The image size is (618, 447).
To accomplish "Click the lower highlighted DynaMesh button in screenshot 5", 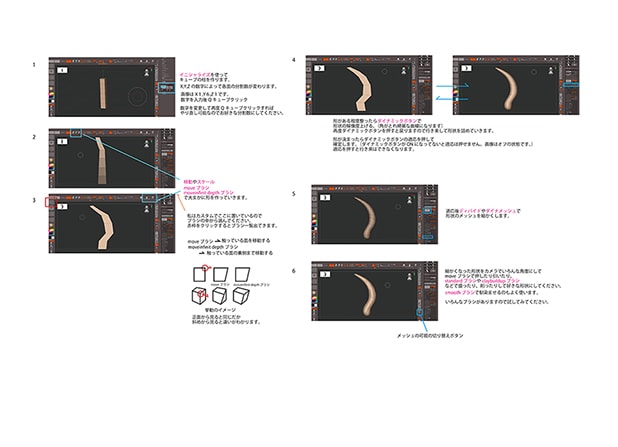I will [428, 237].
